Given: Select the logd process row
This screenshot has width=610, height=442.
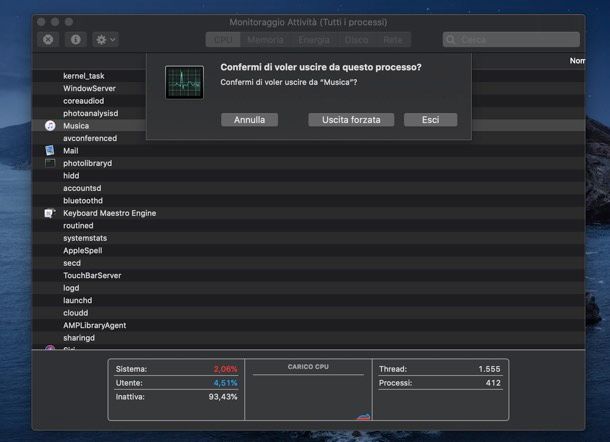Looking at the screenshot, I should [x=308, y=288].
